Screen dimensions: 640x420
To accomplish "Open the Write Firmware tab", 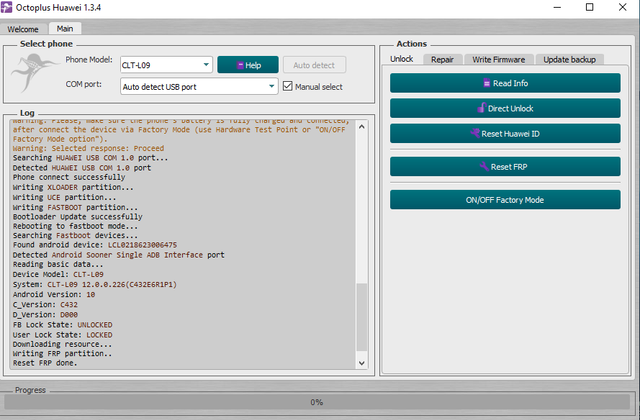I will 498,60.
